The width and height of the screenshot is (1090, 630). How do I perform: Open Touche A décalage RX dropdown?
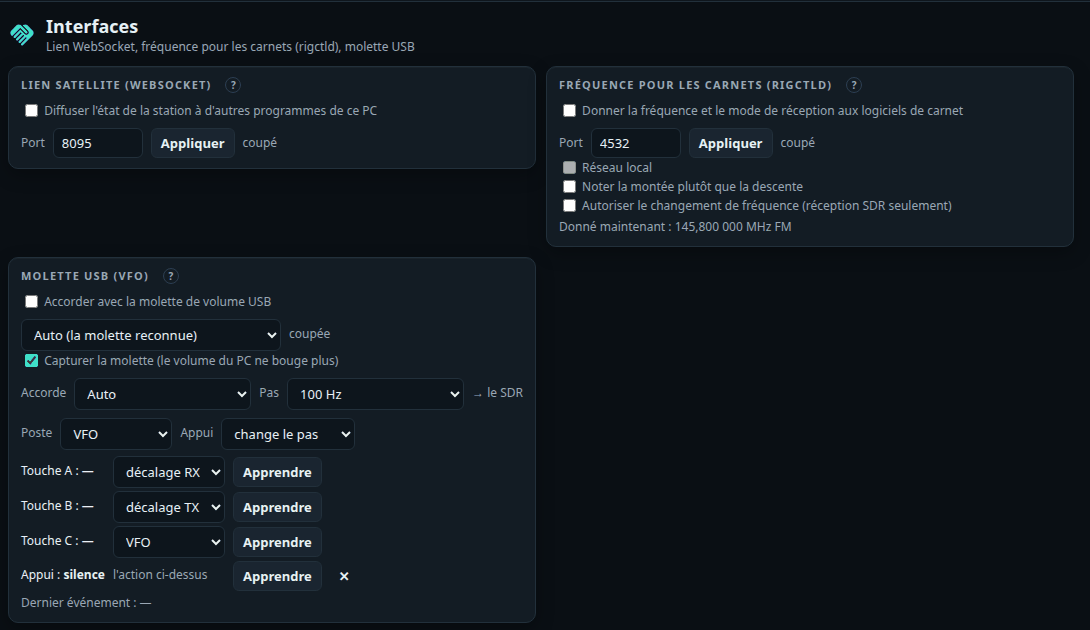(169, 472)
